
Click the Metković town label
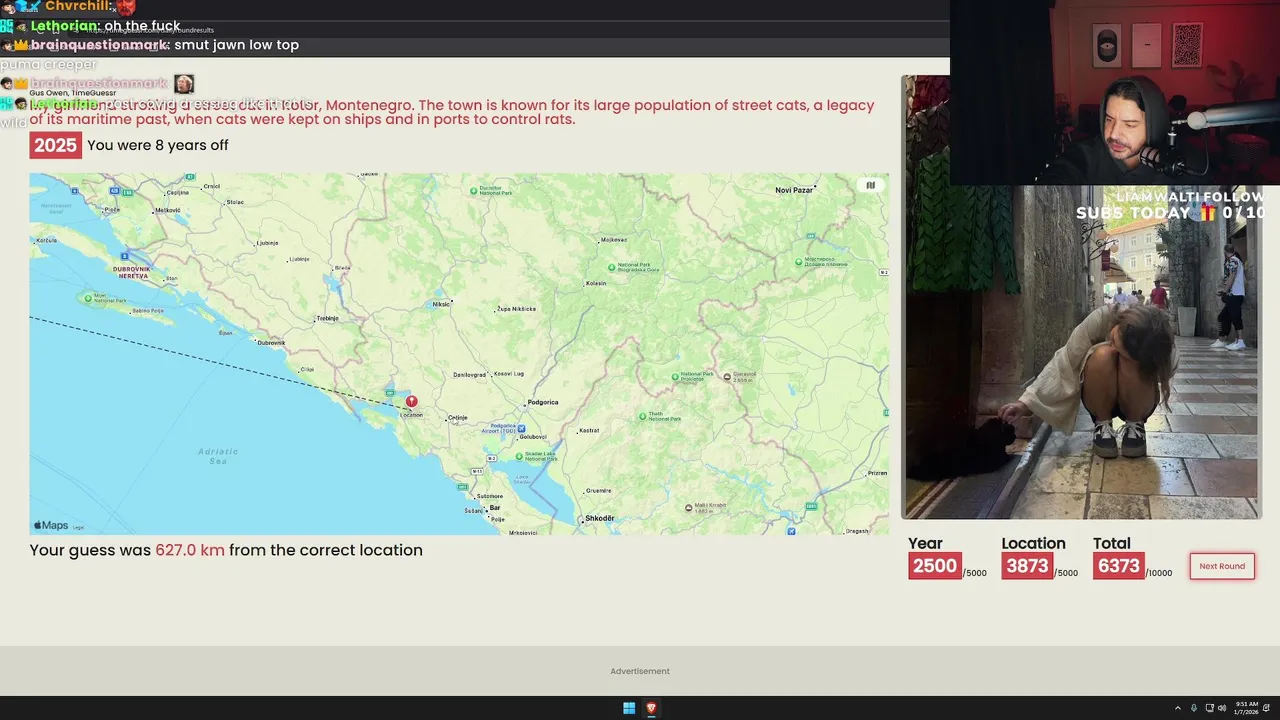click(x=168, y=210)
